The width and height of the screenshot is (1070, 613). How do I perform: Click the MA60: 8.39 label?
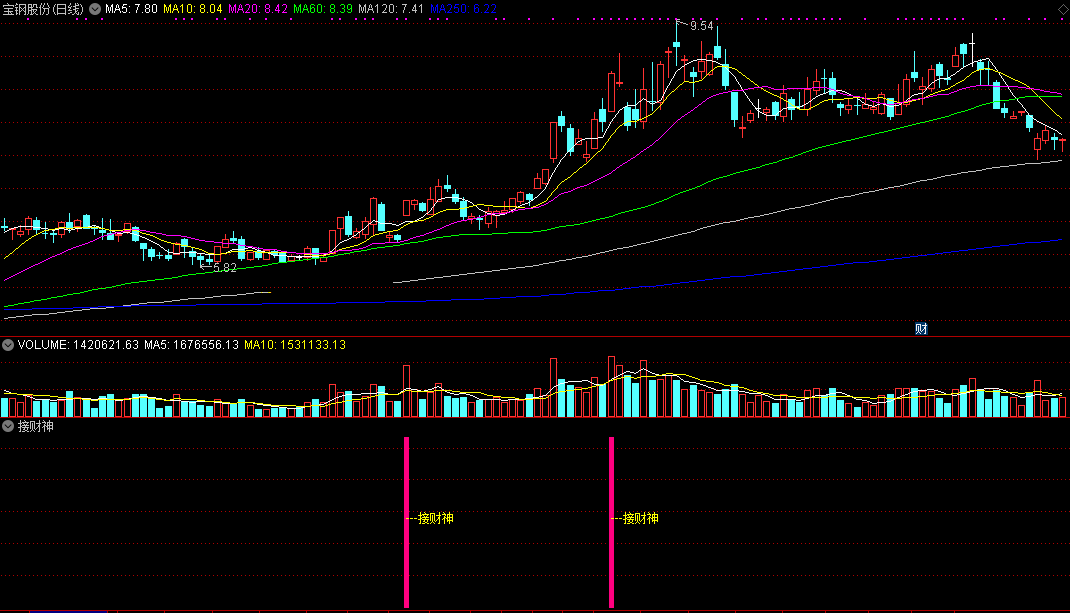[323, 10]
